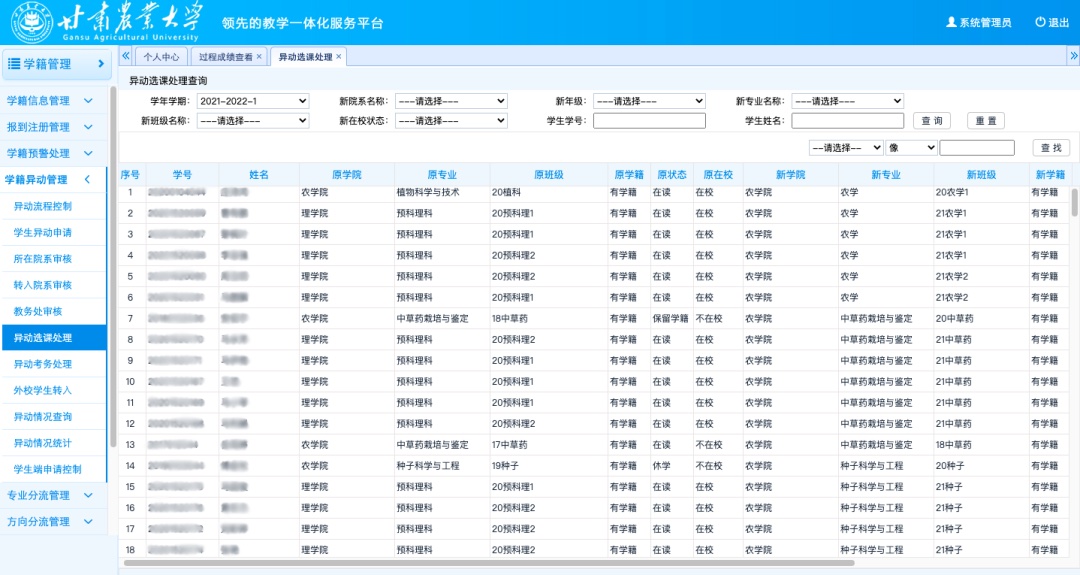The width and height of the screenshot is (1080, 575).
Task: Open the 新年级 dropdown
Action: coord(649,101)
